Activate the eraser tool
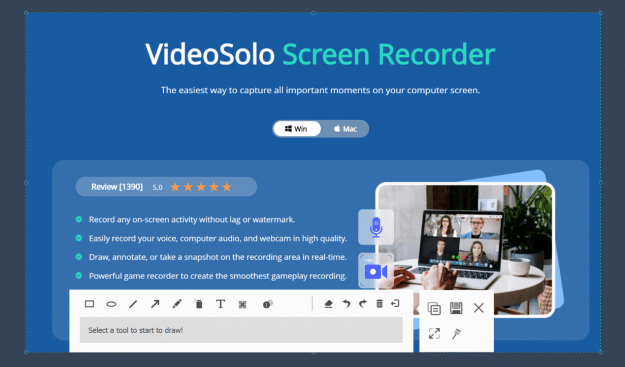 [x=328, y=304]
